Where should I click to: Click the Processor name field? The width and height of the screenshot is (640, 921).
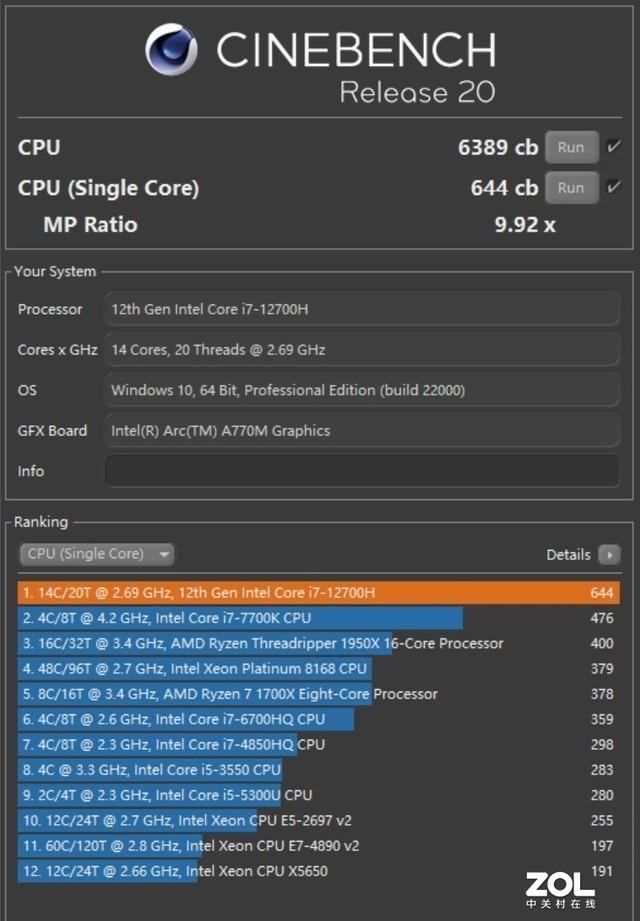(362, 309)
